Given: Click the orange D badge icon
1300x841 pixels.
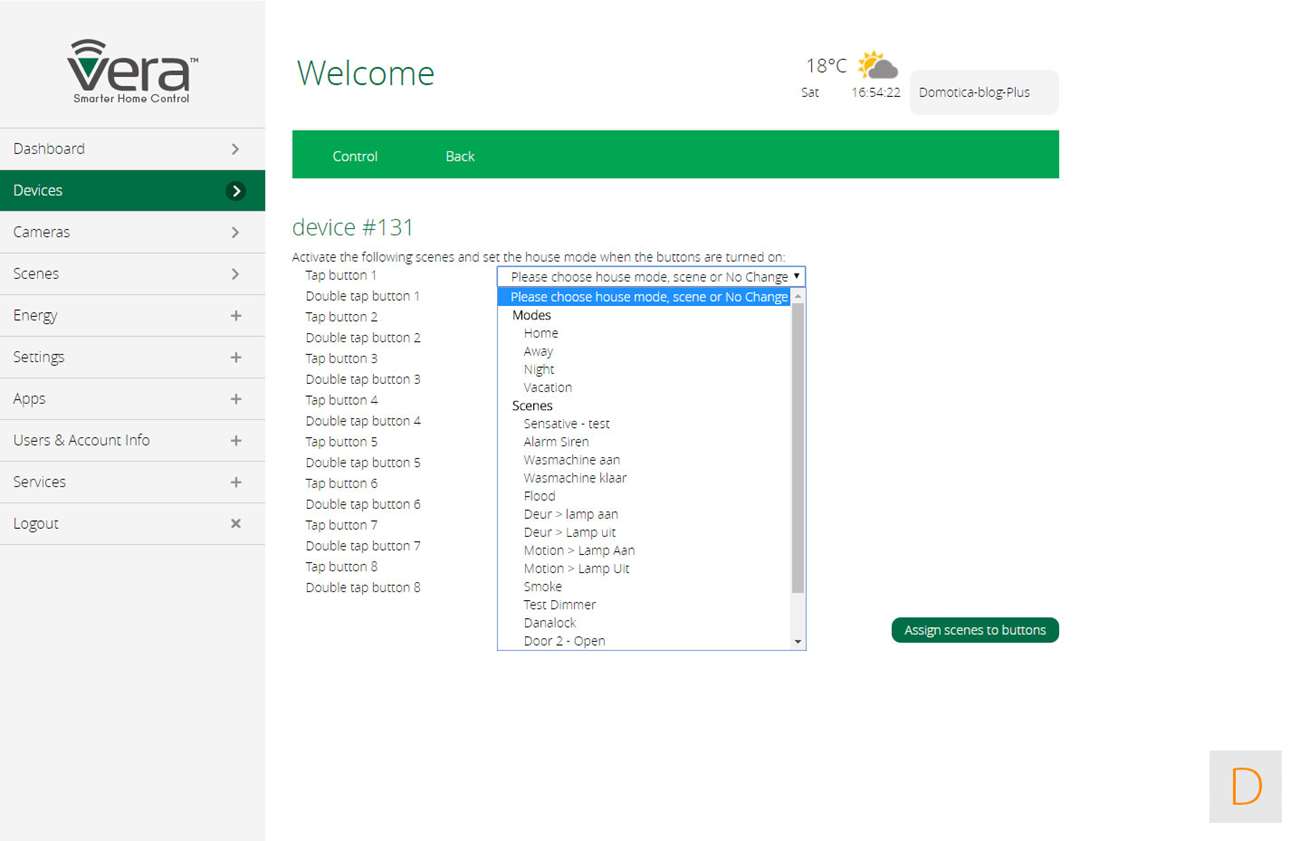Looking at the screenshot, I should 1245,787.
